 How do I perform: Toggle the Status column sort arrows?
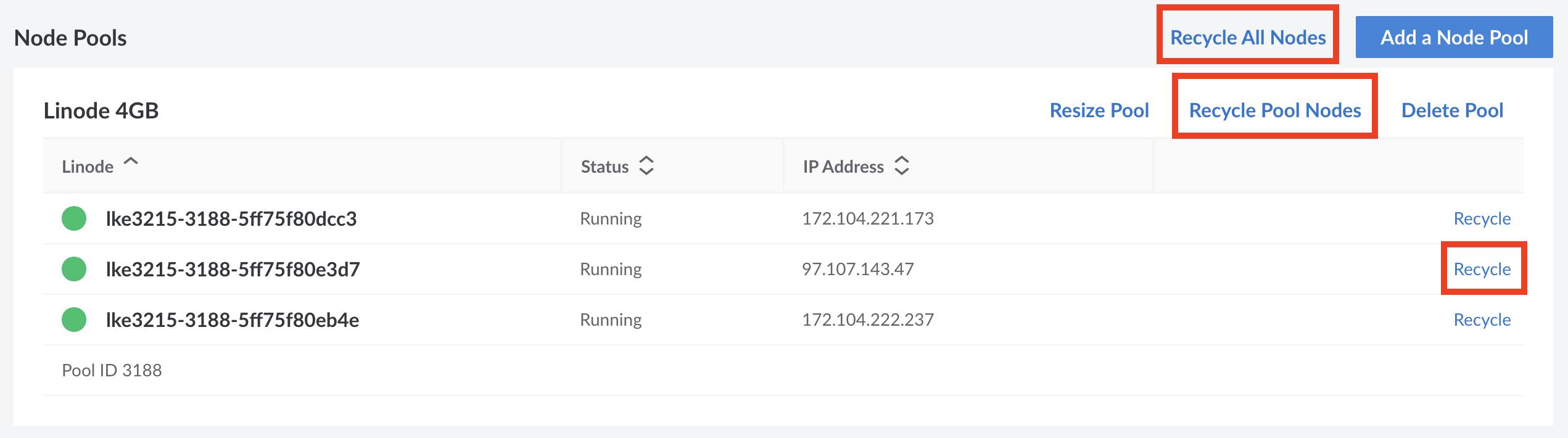click(646, 166)
